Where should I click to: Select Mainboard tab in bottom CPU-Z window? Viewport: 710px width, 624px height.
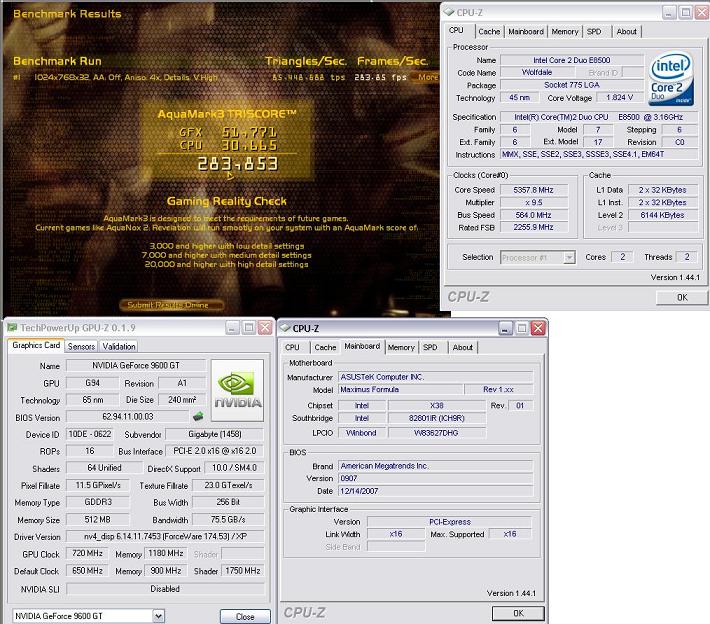[x=362, y=346]
